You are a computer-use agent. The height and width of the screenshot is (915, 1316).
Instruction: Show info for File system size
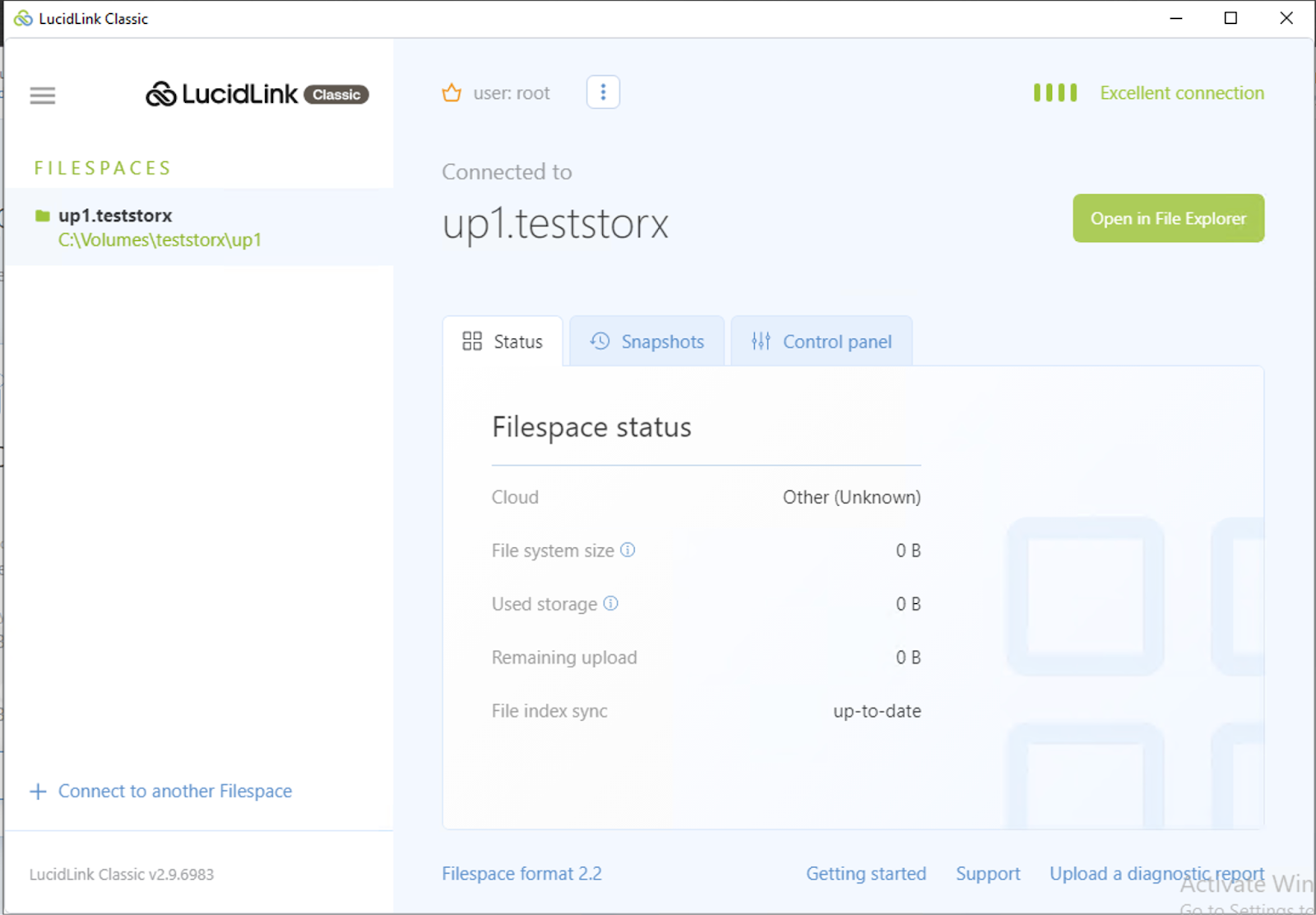pyautogui.click(x=628, y=550)
